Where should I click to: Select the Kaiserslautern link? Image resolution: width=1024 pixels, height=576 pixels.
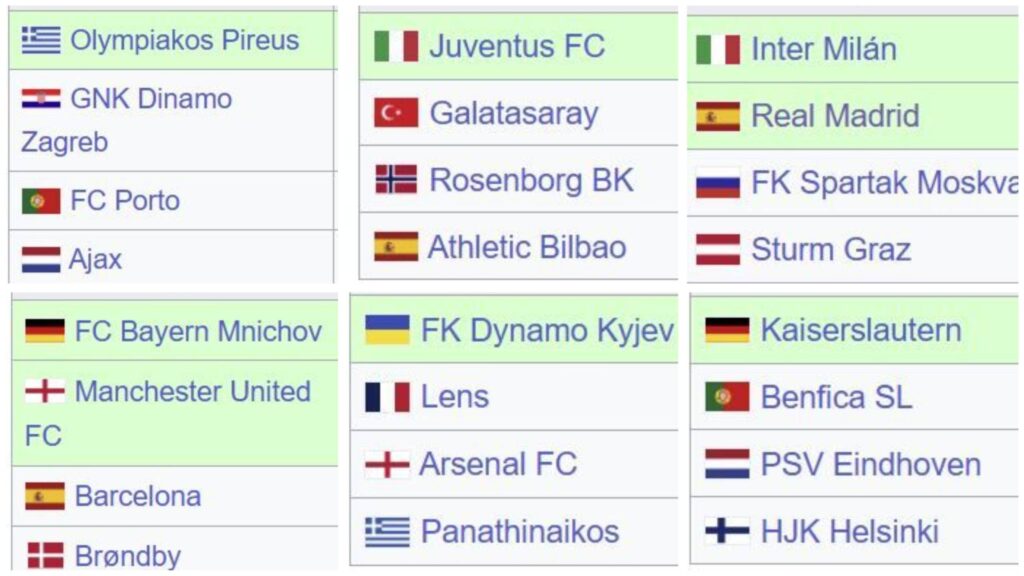861,330
